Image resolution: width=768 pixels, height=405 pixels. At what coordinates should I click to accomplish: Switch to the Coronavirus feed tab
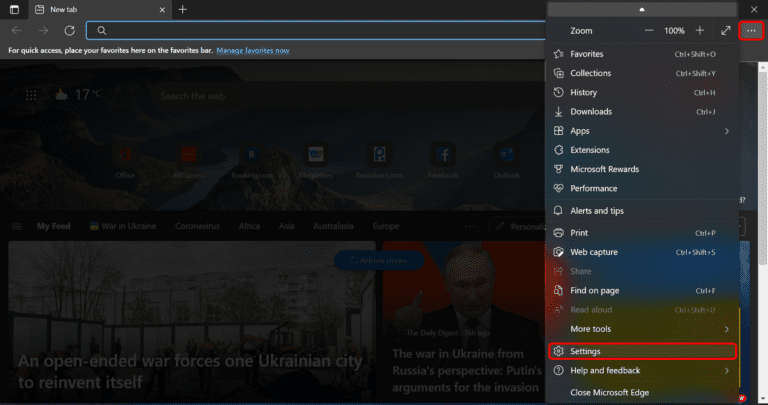coord(197,226)
